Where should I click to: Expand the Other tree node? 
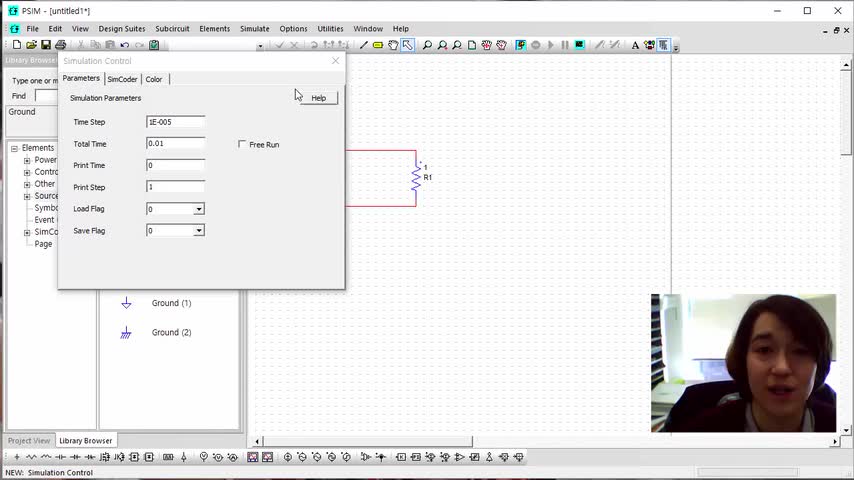(x=27, y=185)
